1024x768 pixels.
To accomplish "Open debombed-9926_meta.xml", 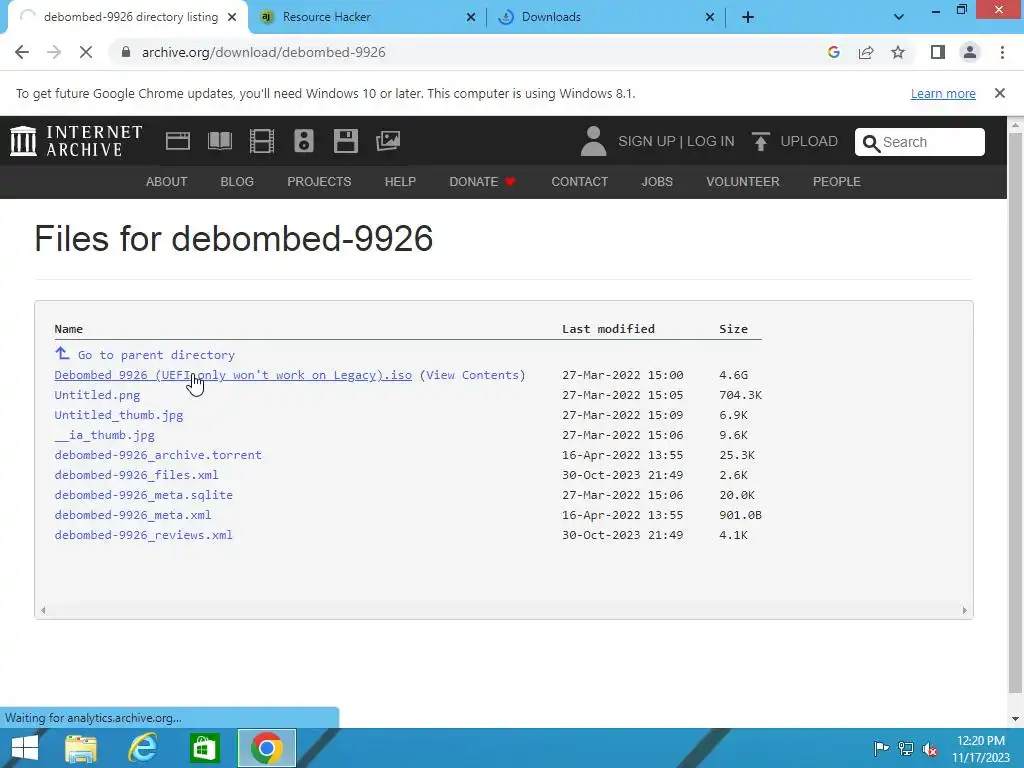I will pos(133,515).
